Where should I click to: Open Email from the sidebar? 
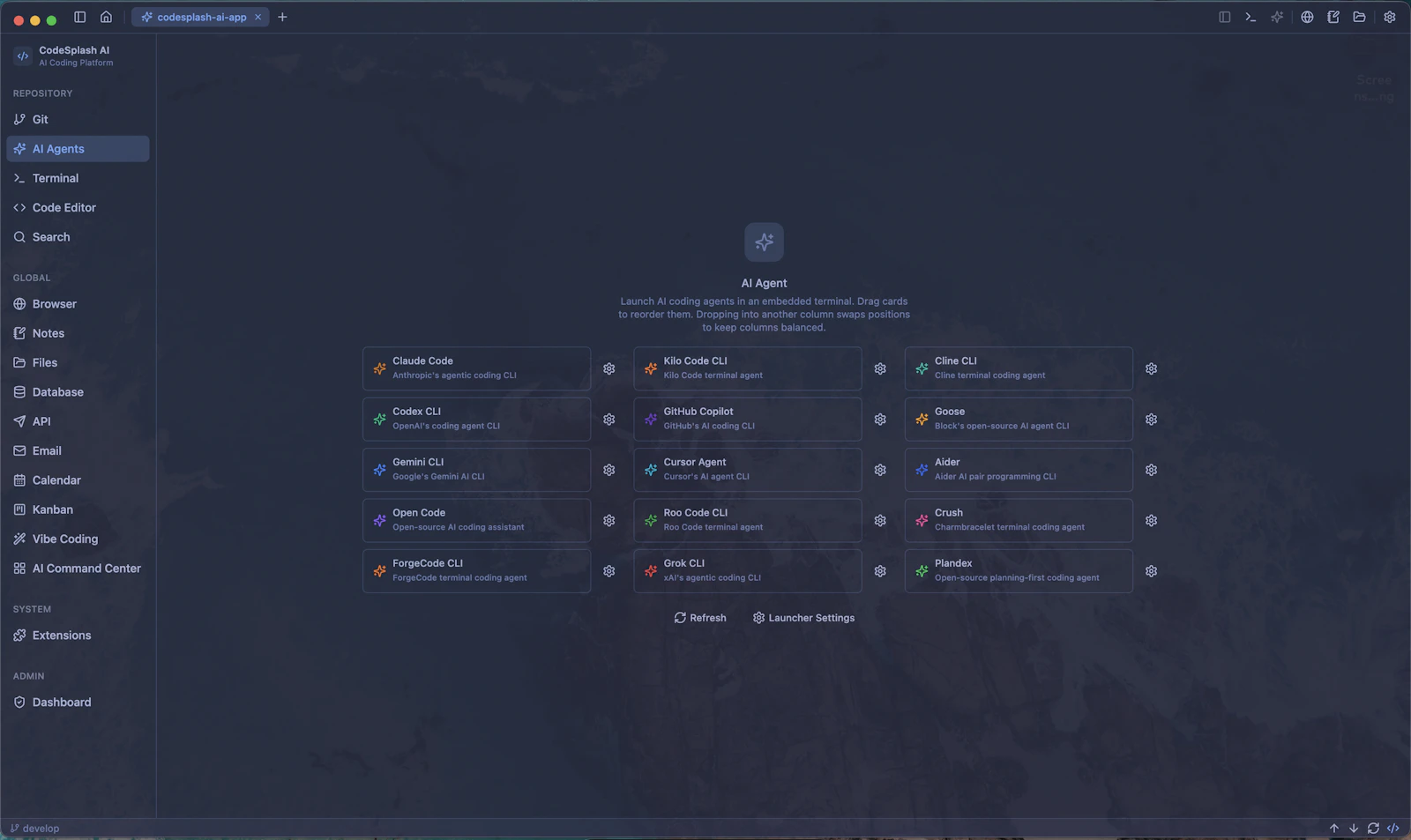pyautogui.click(x=78, y=450)
